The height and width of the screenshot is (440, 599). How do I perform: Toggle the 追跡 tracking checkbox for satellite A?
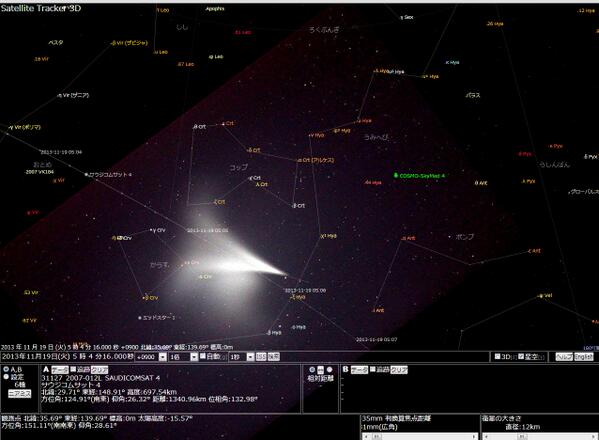[x=73, y=369]
